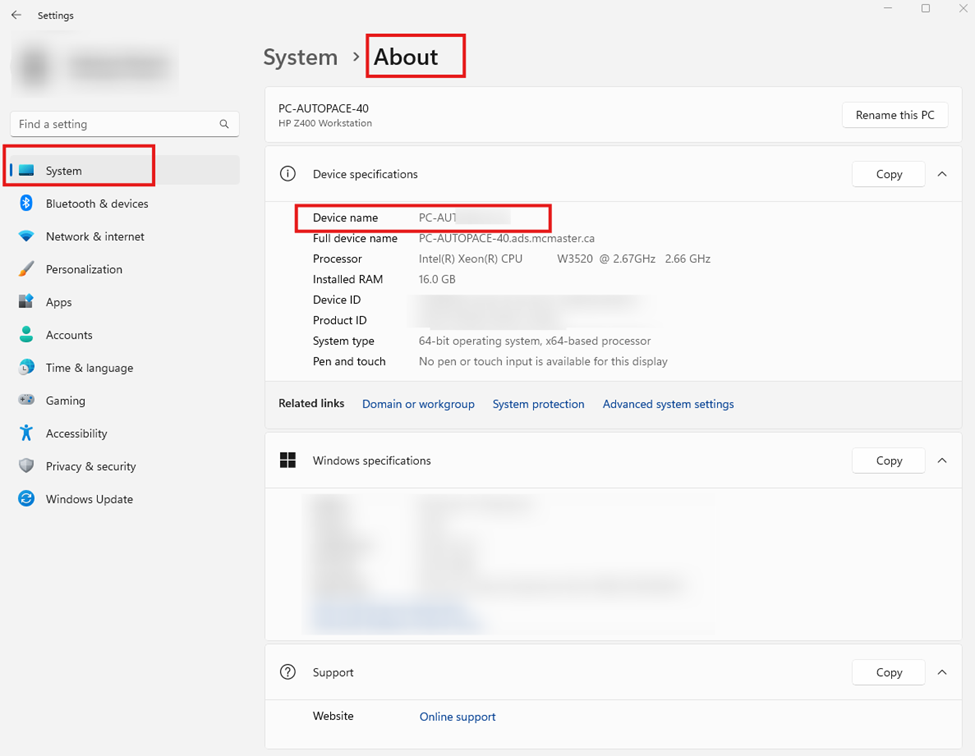Go to System breadcrumb in header

(x=300, y=57)
